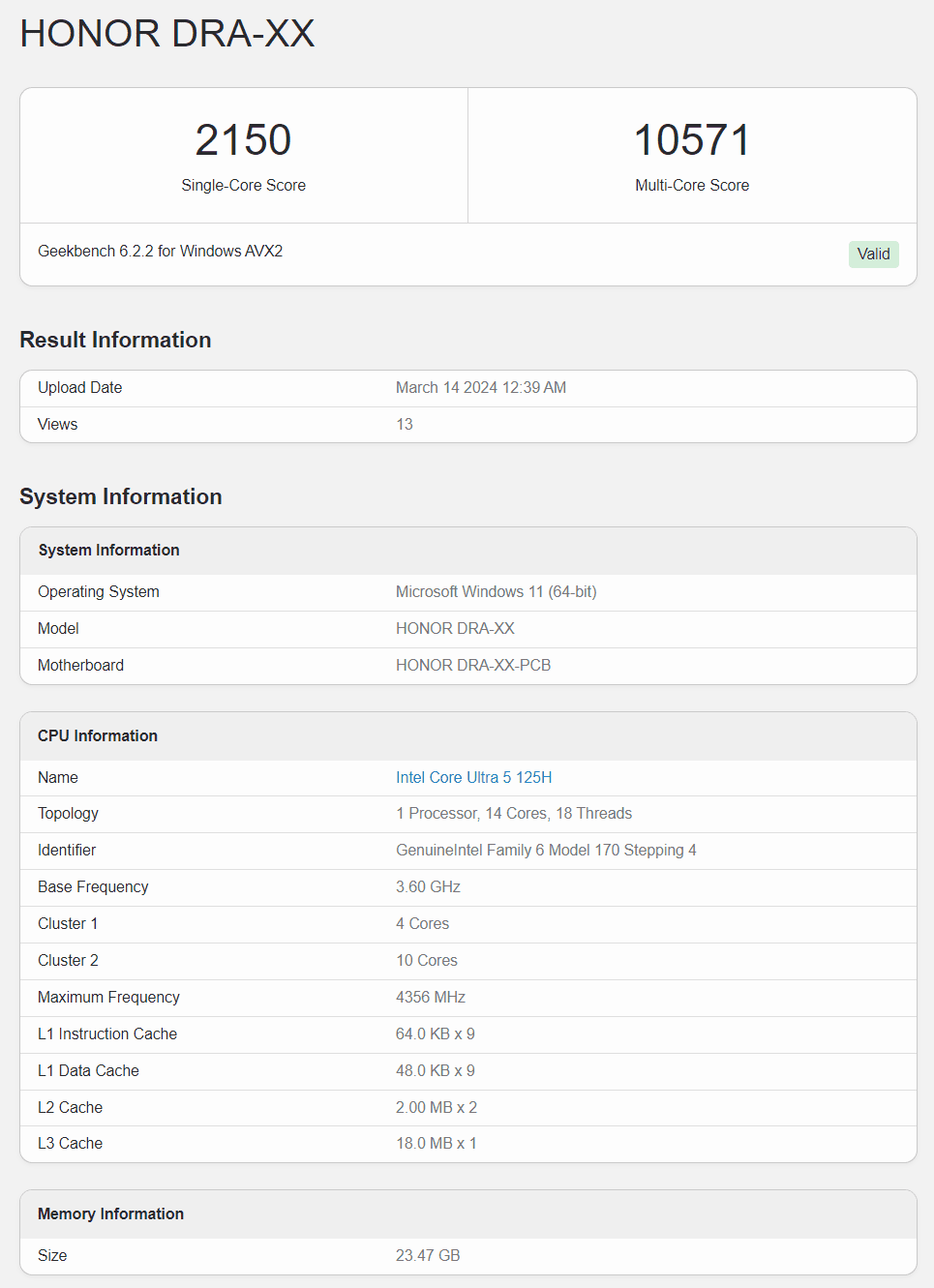
Task: Click the Result Information heading
Action: pos(115,340)
